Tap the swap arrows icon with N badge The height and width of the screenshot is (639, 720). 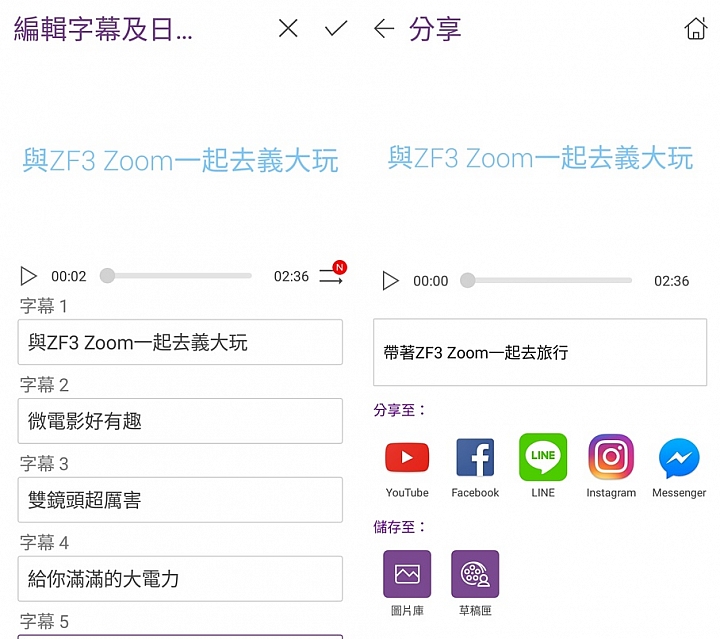[x=332, y=273]
